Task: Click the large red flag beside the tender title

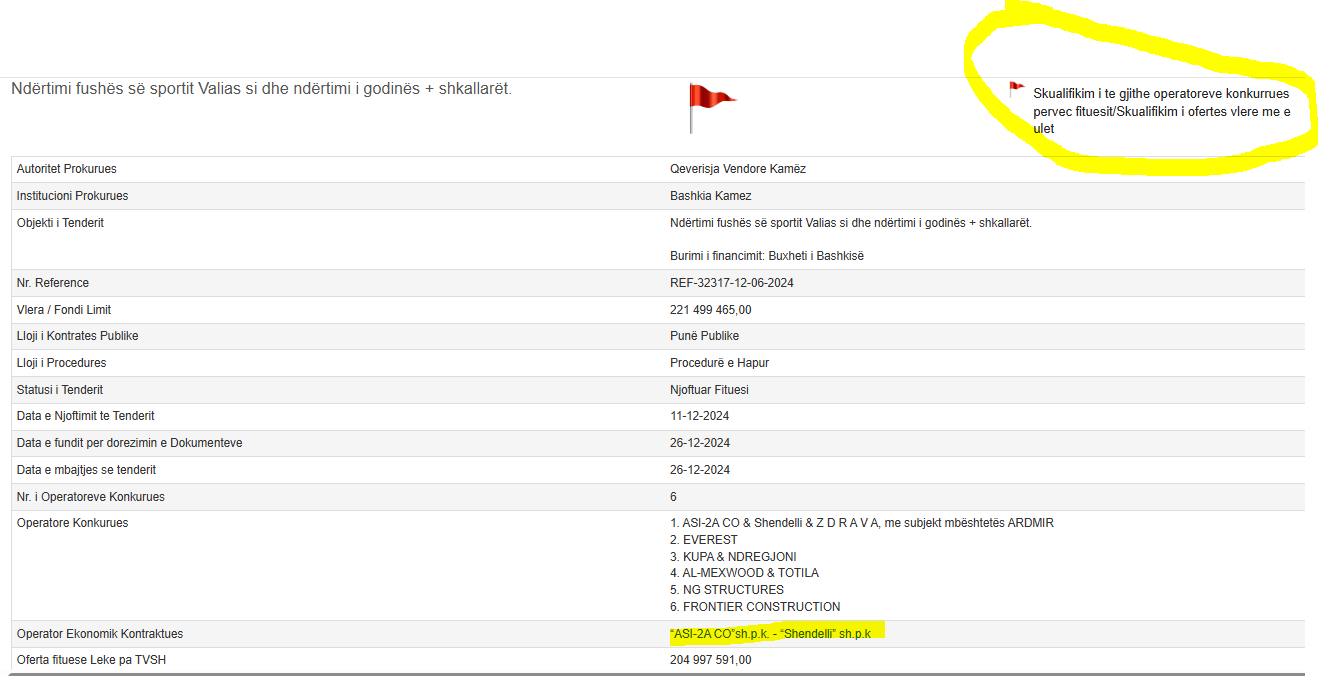Action: (709, 99)
